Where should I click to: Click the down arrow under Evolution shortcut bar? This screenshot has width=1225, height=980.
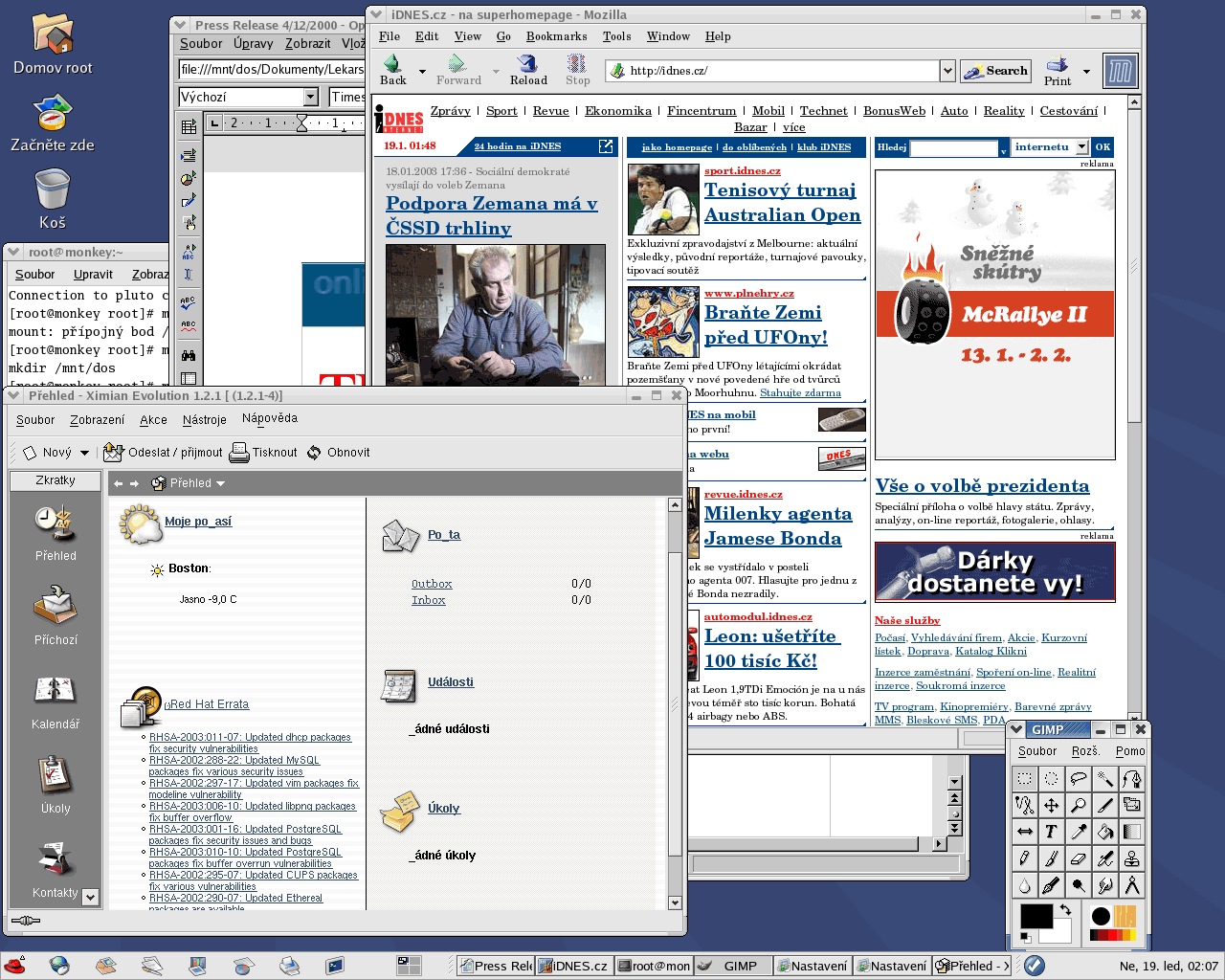[x=91, y=897]
